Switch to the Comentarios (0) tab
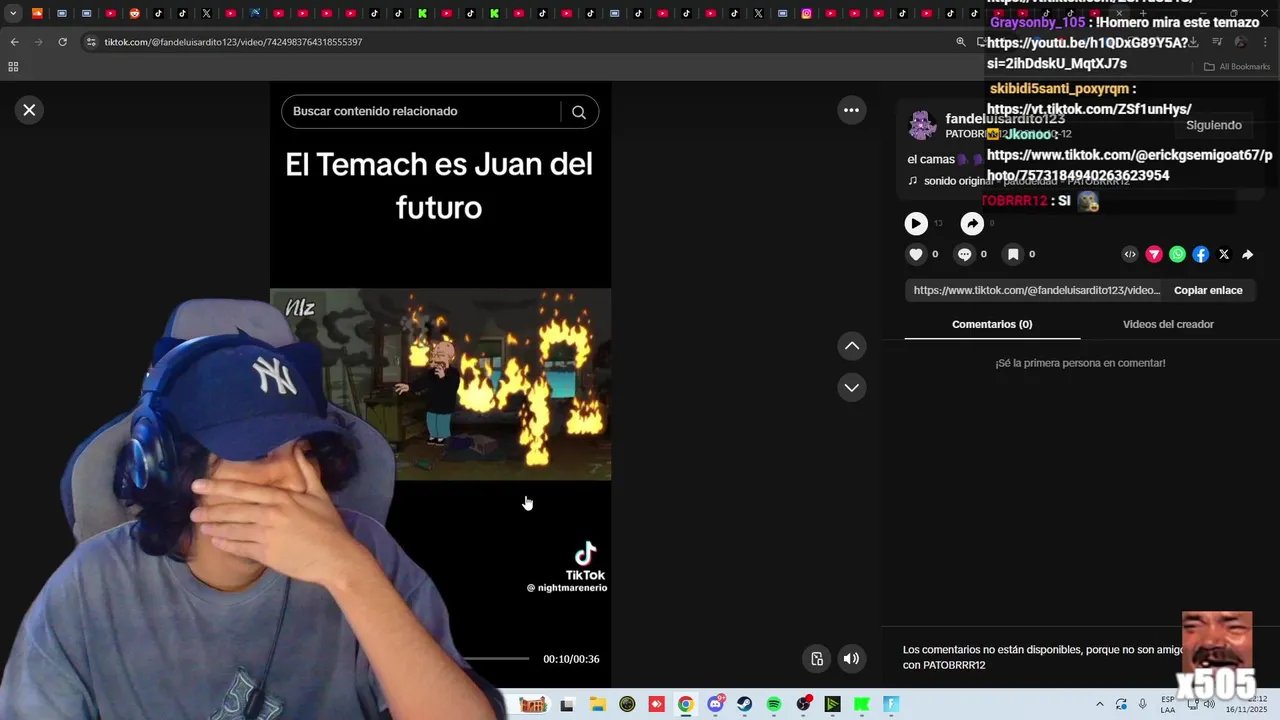 (992, 324)
